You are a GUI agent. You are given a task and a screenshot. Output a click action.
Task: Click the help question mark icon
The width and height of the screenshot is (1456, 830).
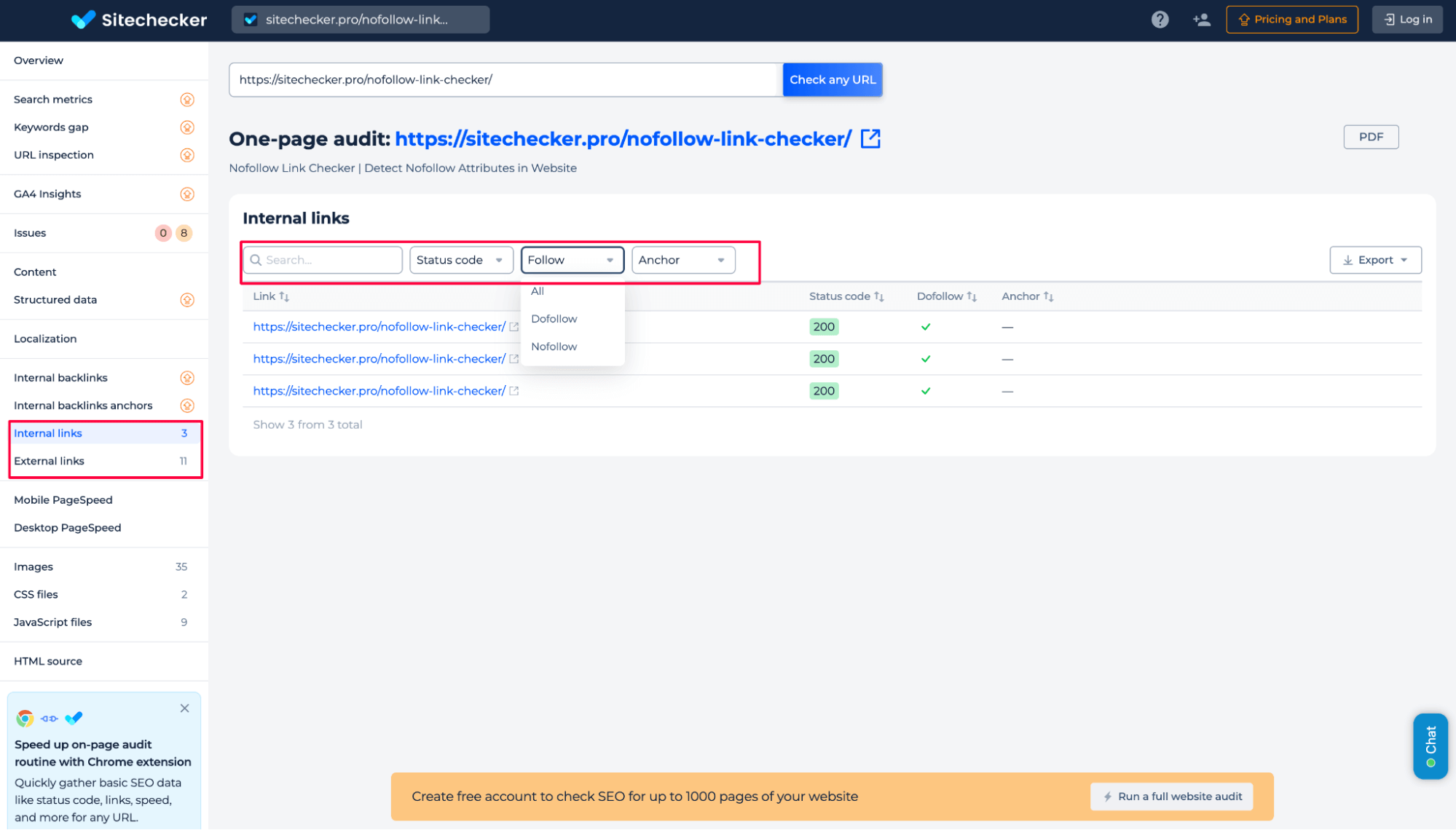pos(1160,19)
